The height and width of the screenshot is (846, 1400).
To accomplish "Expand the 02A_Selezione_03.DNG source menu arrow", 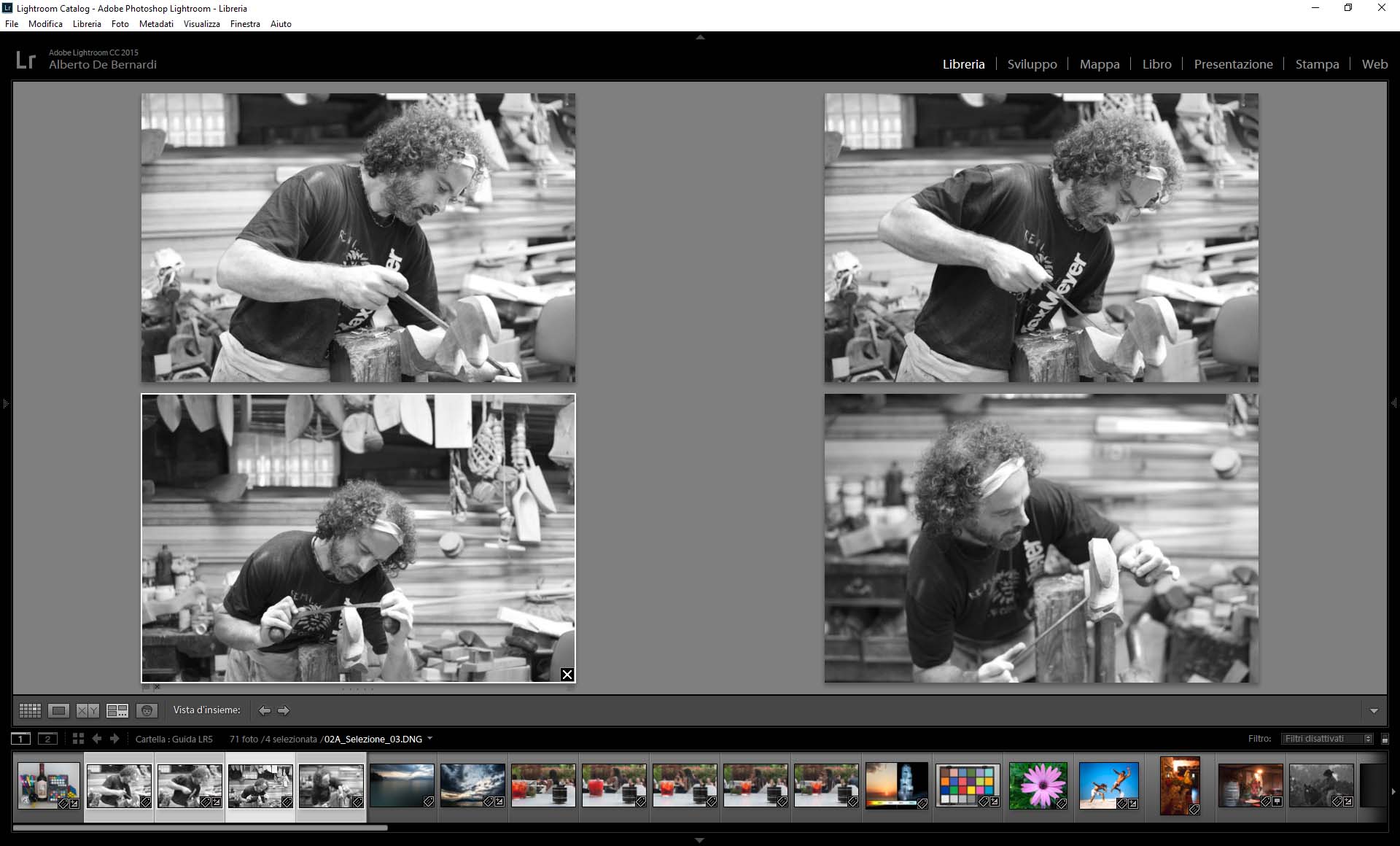I will click(x=430, y=739).
